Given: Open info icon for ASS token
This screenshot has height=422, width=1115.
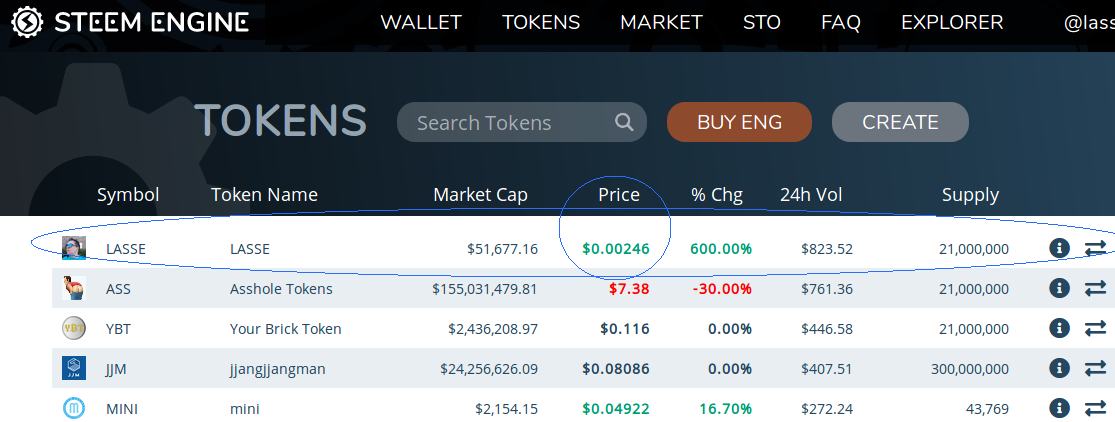Looking at the screenshot, I should [x=1059, y=288].
